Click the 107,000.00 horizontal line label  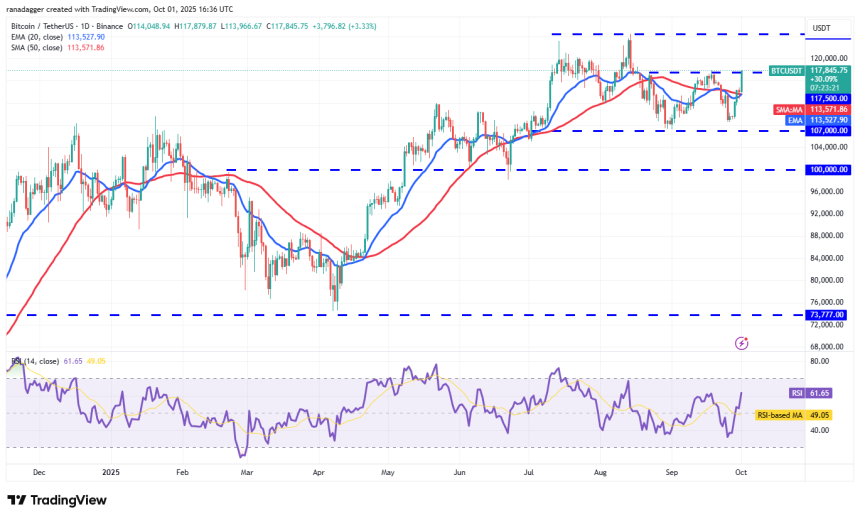point(827,130)
